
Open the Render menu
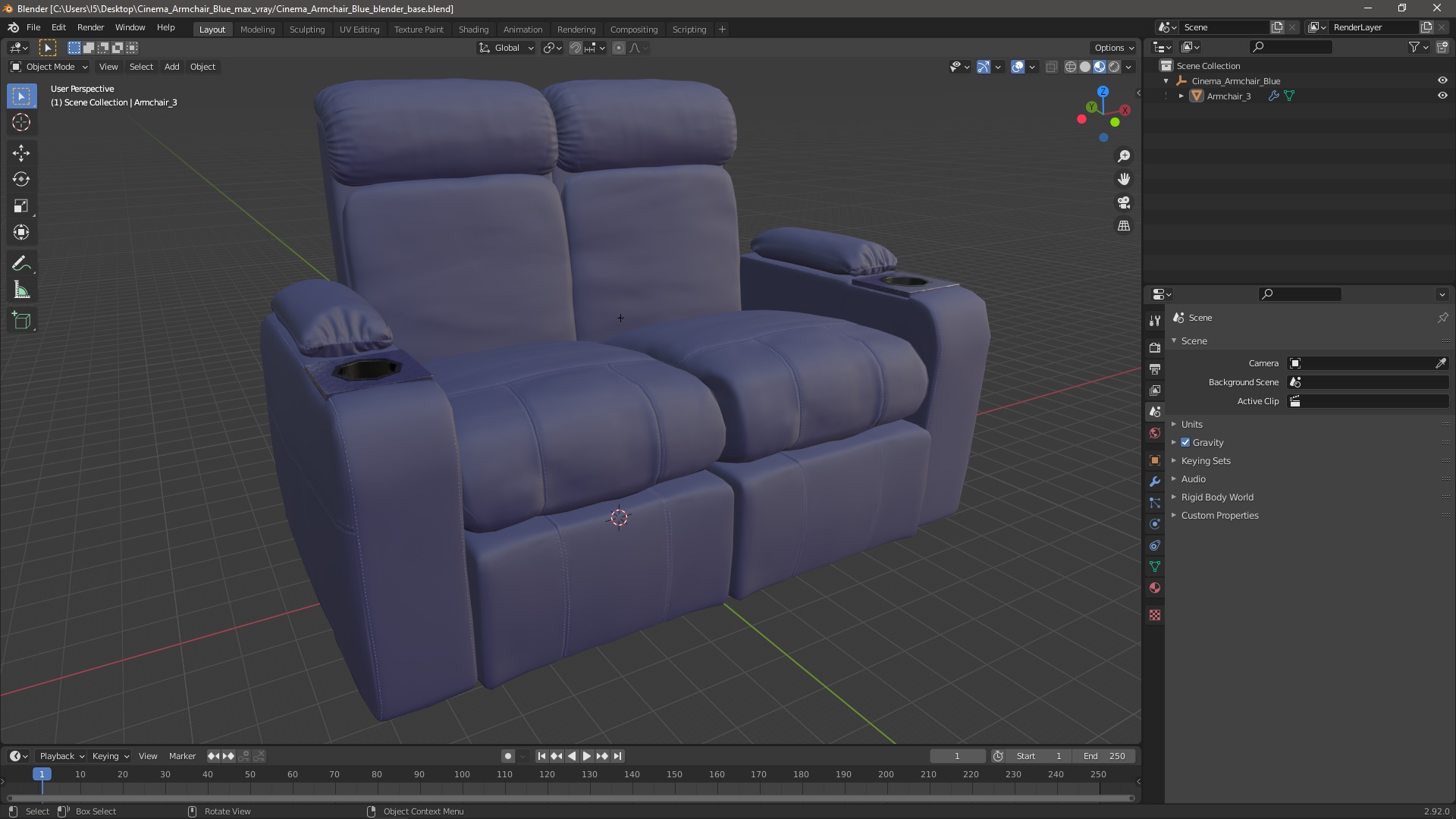coord(90,27)
